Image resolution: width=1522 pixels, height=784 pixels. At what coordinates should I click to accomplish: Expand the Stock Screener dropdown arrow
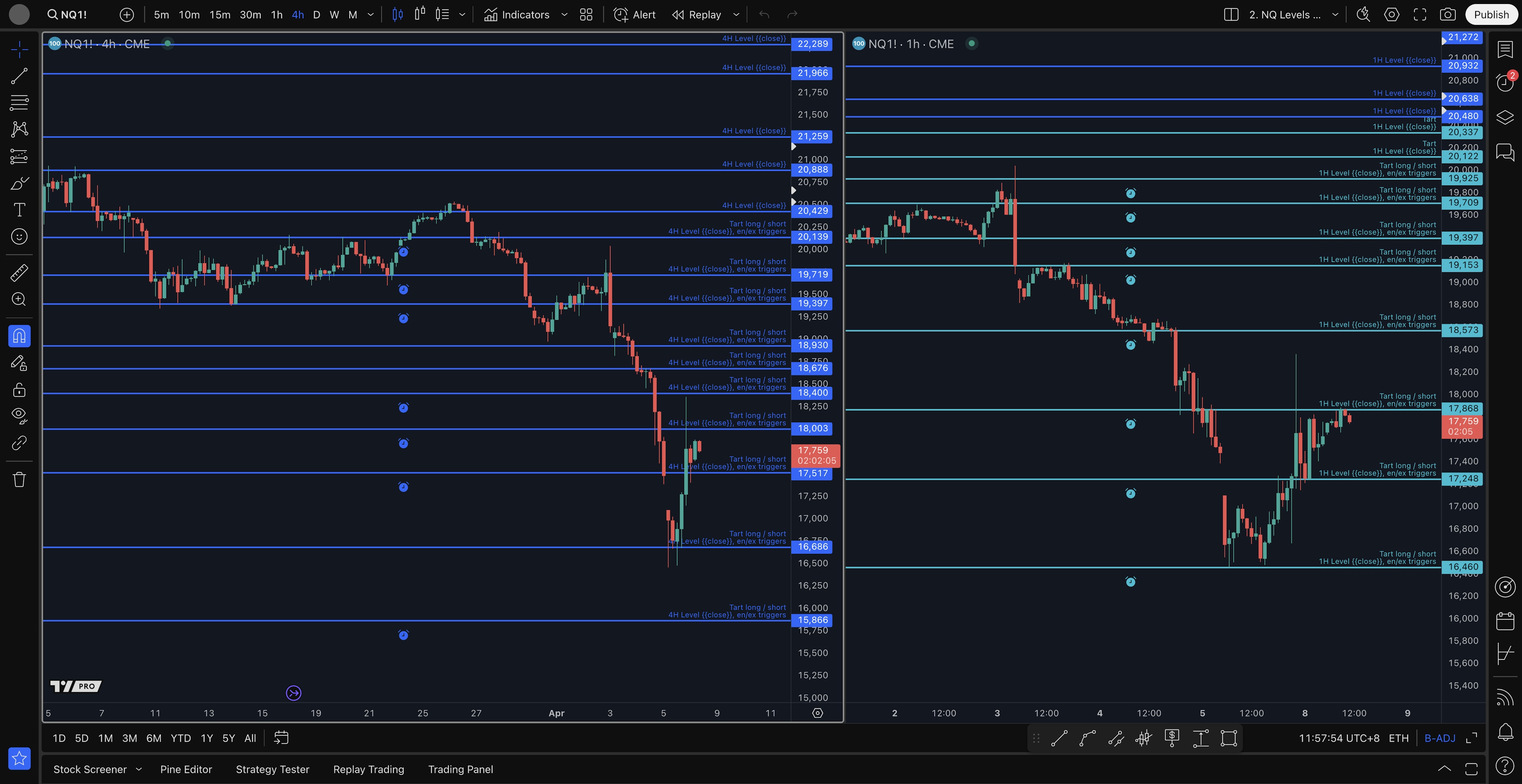[139, 769]
